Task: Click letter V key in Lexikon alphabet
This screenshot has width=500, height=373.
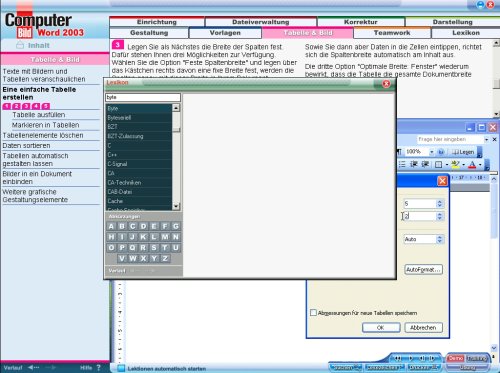Action: click(122, 258)
